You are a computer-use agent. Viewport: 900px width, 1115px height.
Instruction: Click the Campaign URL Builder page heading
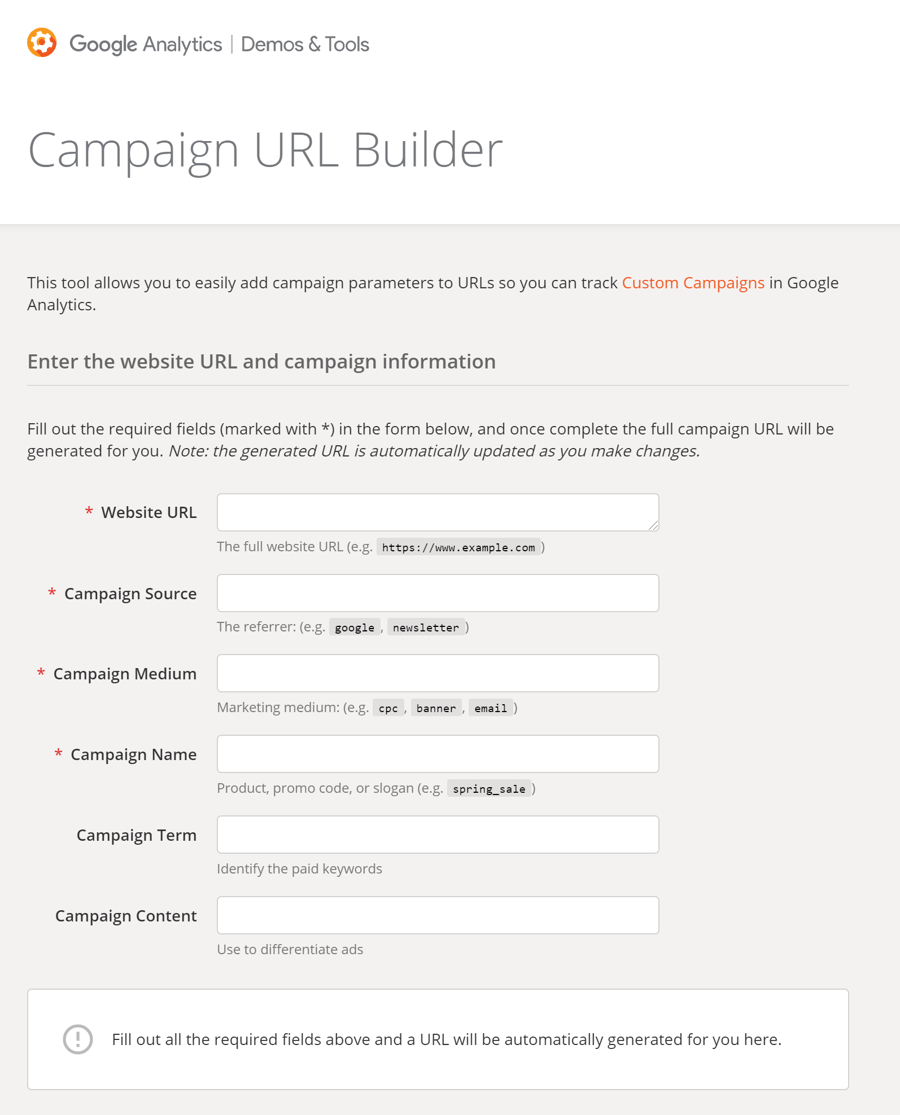(x=265, y=150)
